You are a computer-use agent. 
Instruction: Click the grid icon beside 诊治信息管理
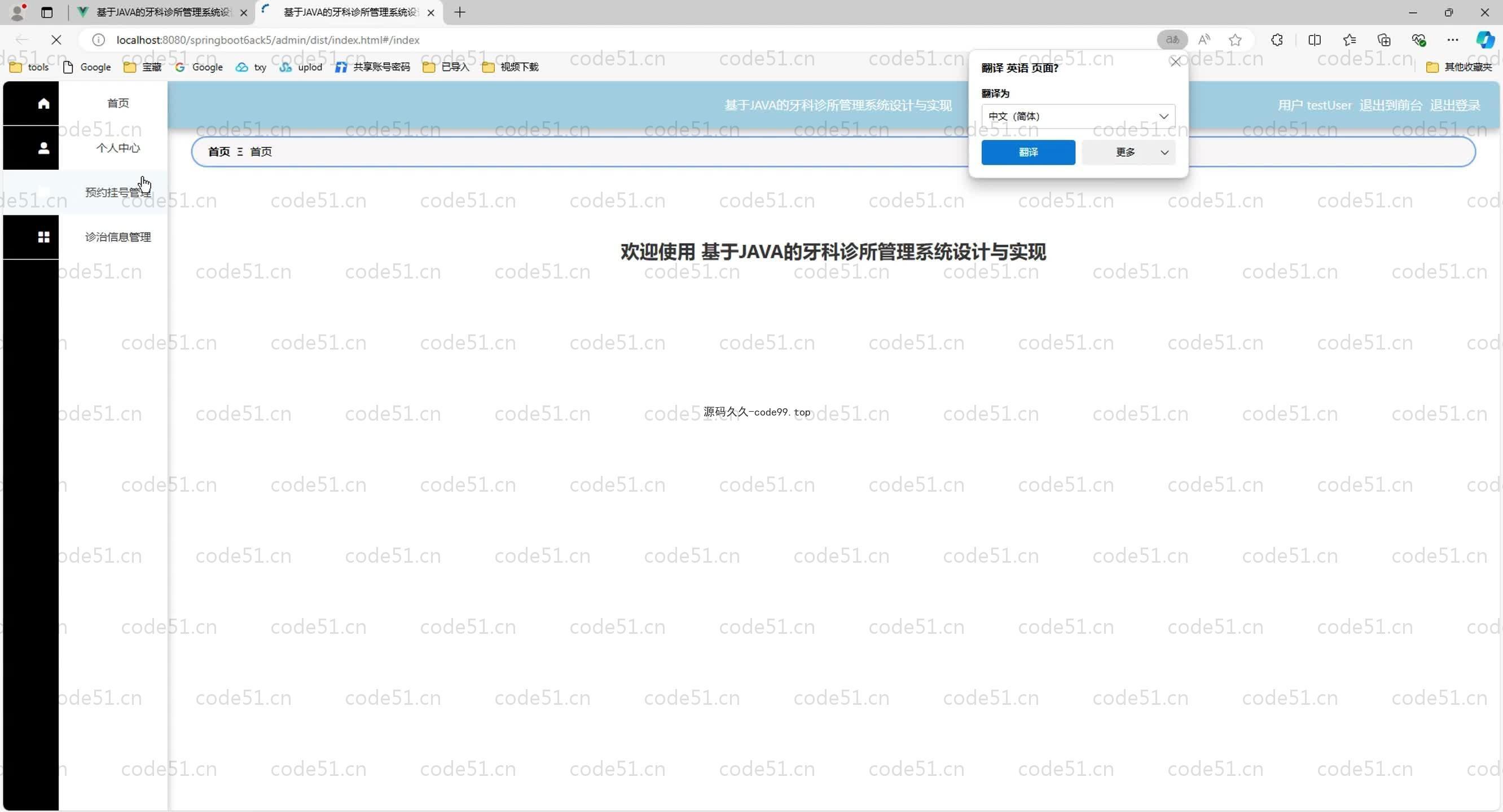[43, 237]
